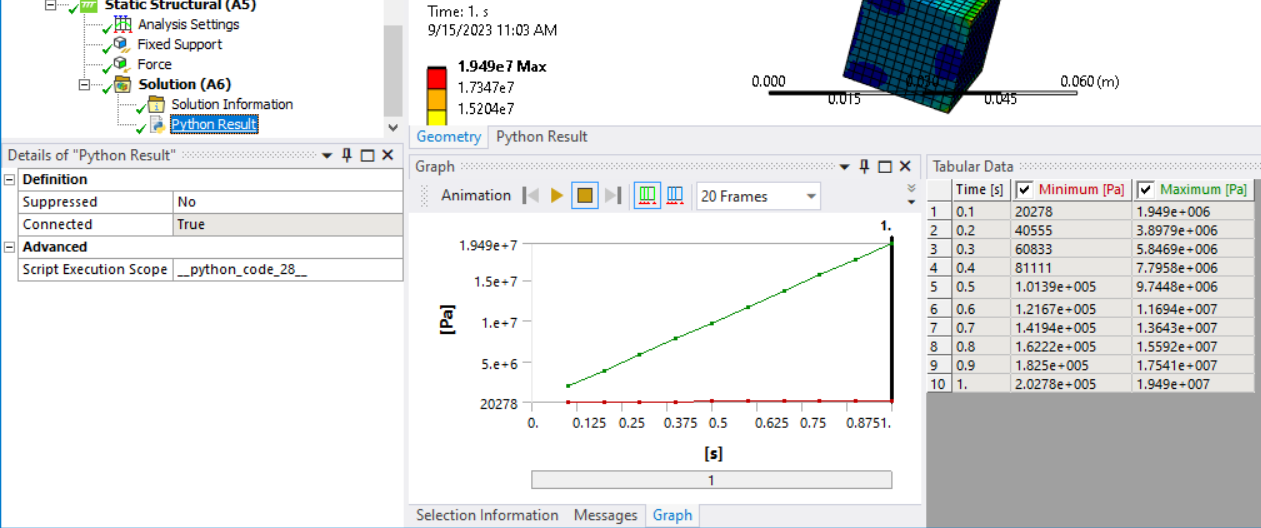Click cell 20278 in Minimum column

point(1072,211)
